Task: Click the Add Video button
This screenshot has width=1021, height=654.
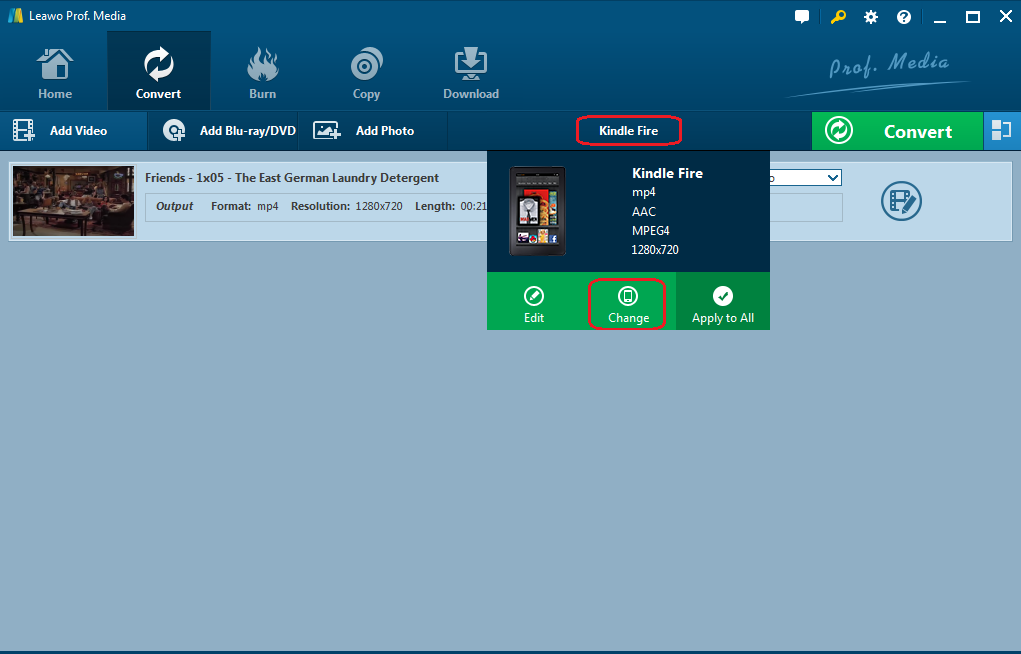Action: [61, 131]
